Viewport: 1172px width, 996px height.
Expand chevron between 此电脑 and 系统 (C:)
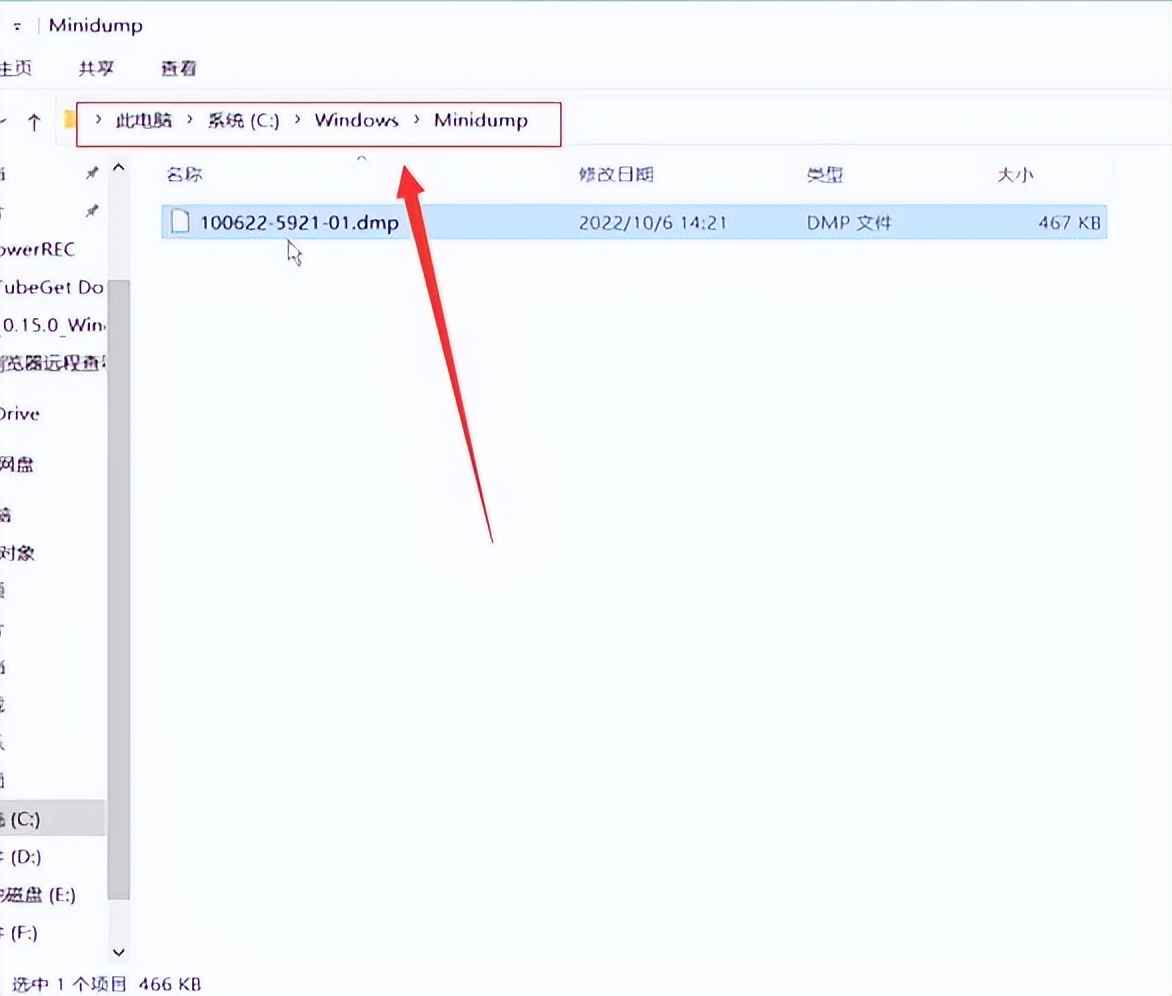(190, 120)
